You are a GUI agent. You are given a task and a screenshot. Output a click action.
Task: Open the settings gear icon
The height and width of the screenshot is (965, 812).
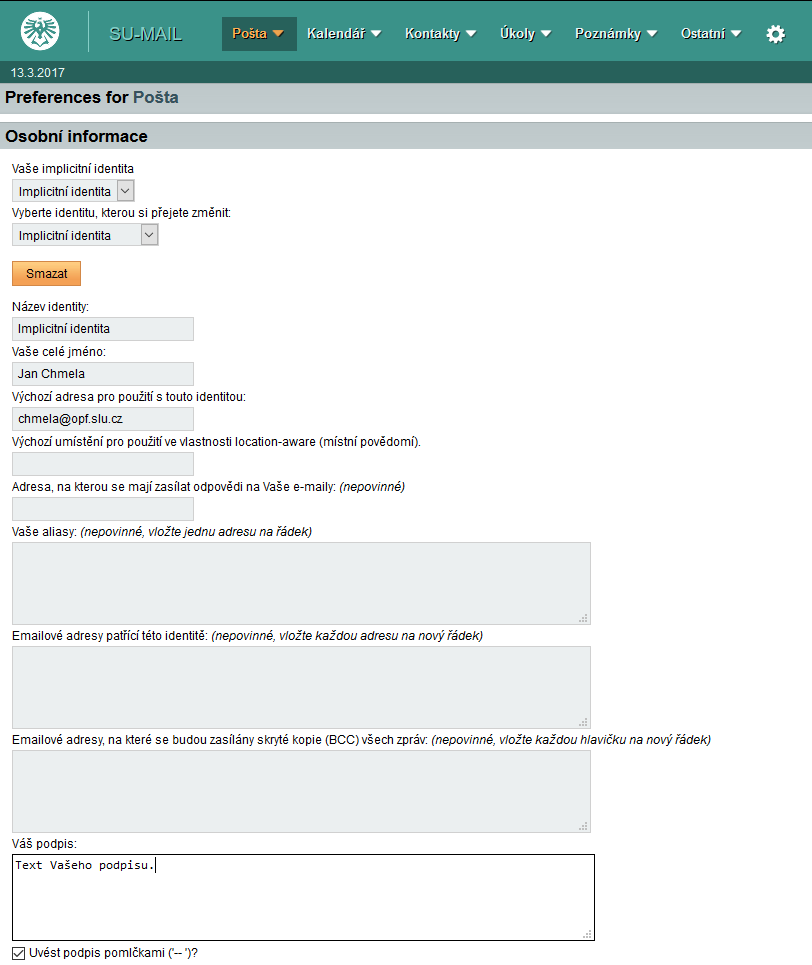pyautogui.click(x=776, y=34)
